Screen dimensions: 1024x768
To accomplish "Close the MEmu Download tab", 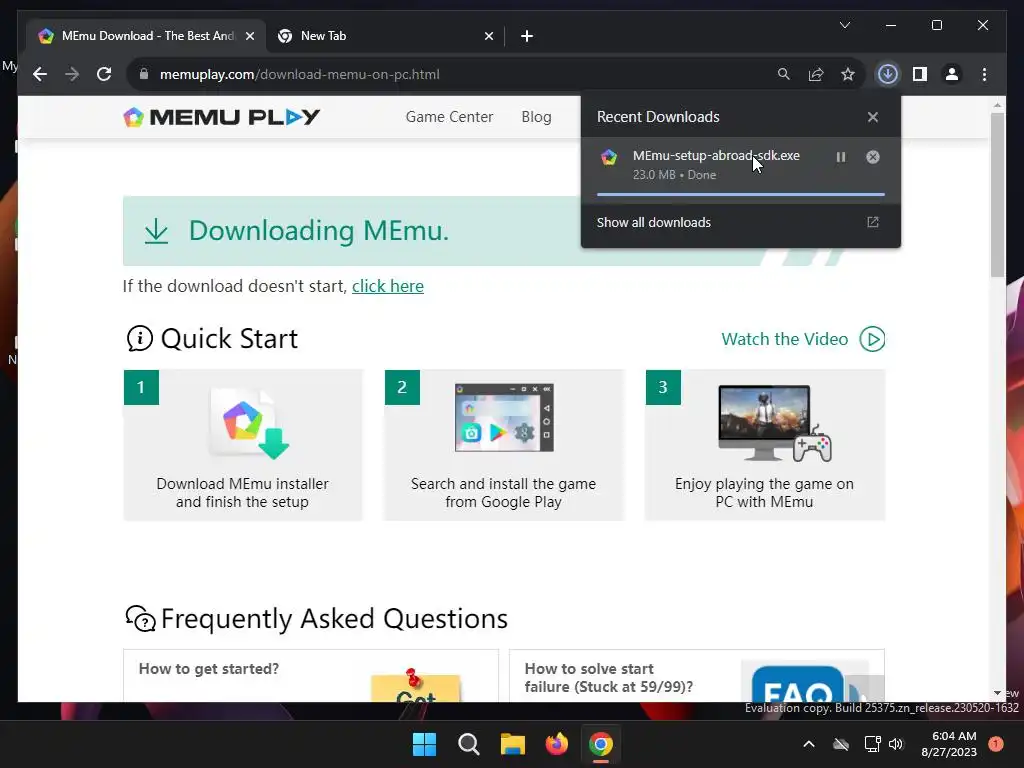I will [x=249, y=36].
